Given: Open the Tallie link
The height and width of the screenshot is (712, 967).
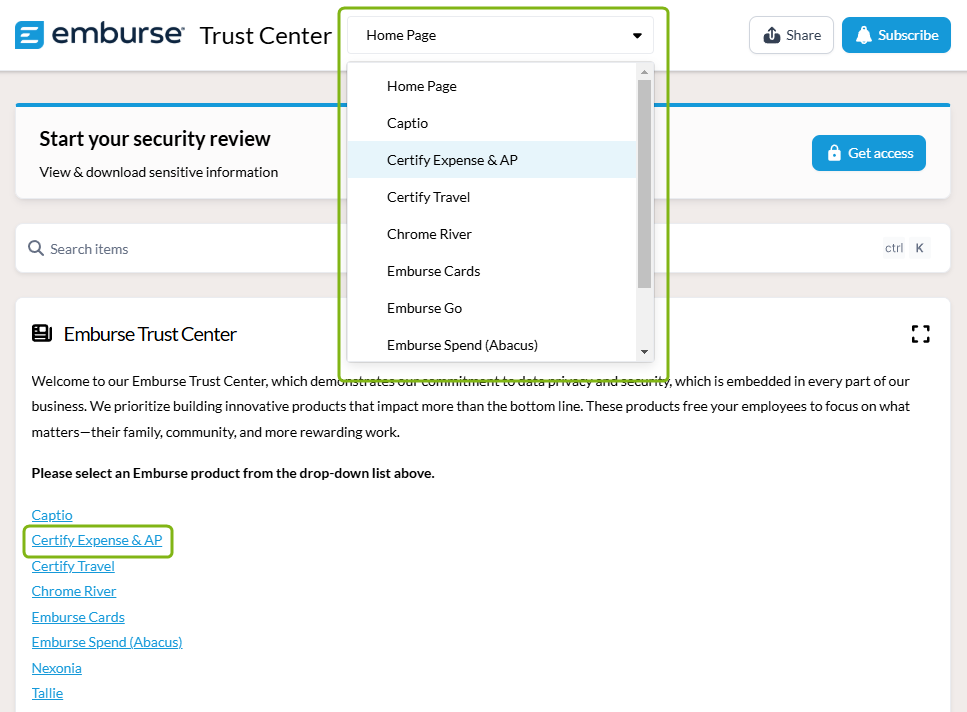Looking at the screenshot, I should coord(47,694).
